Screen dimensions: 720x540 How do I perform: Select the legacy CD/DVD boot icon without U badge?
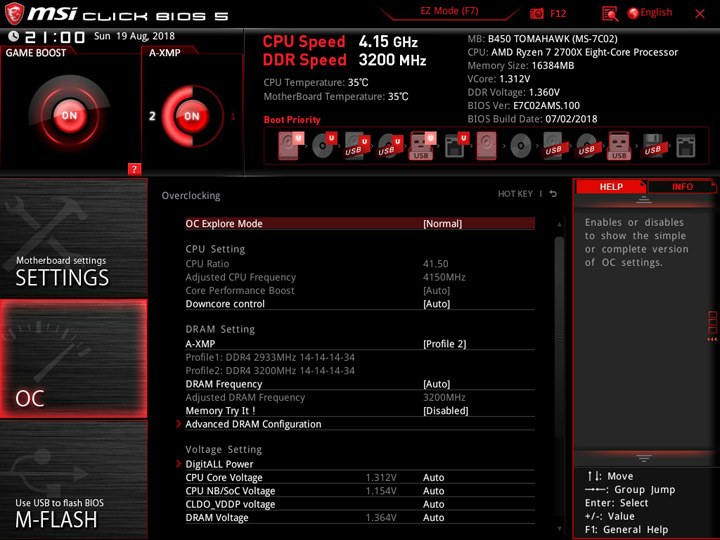521,146
